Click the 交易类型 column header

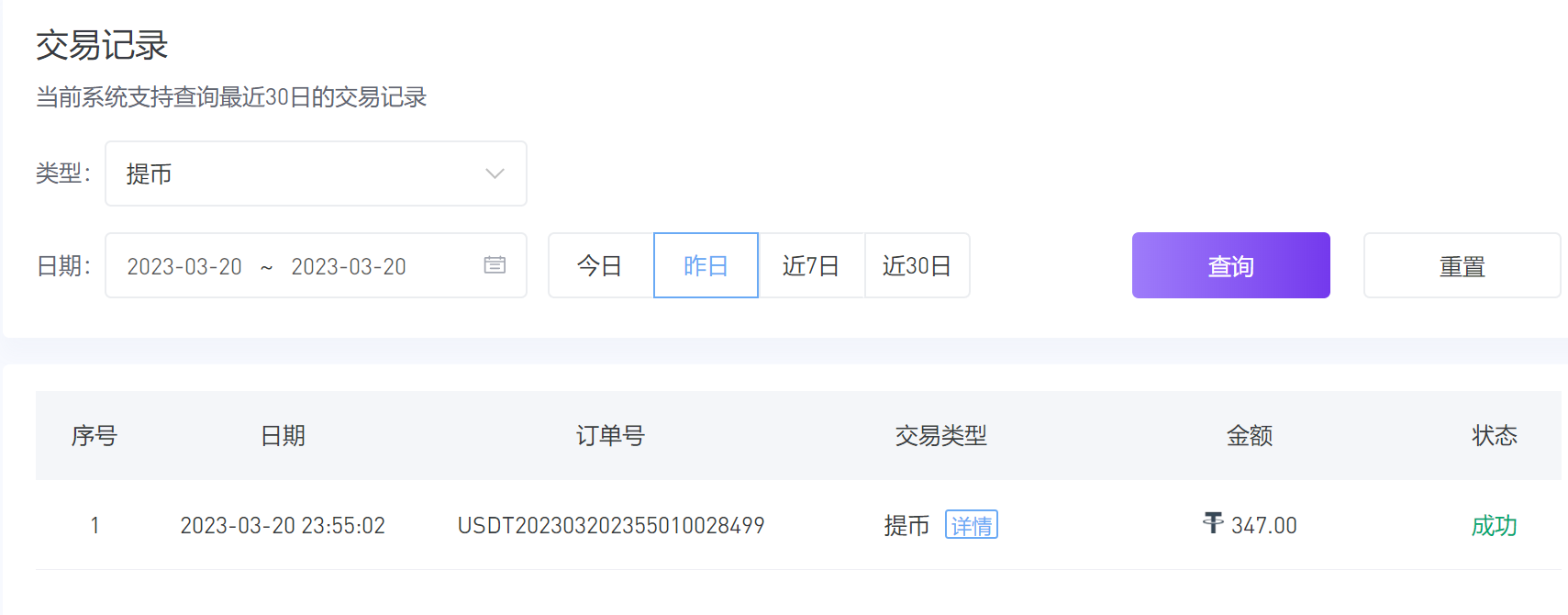pyautogui.click(x=940, y=435)
